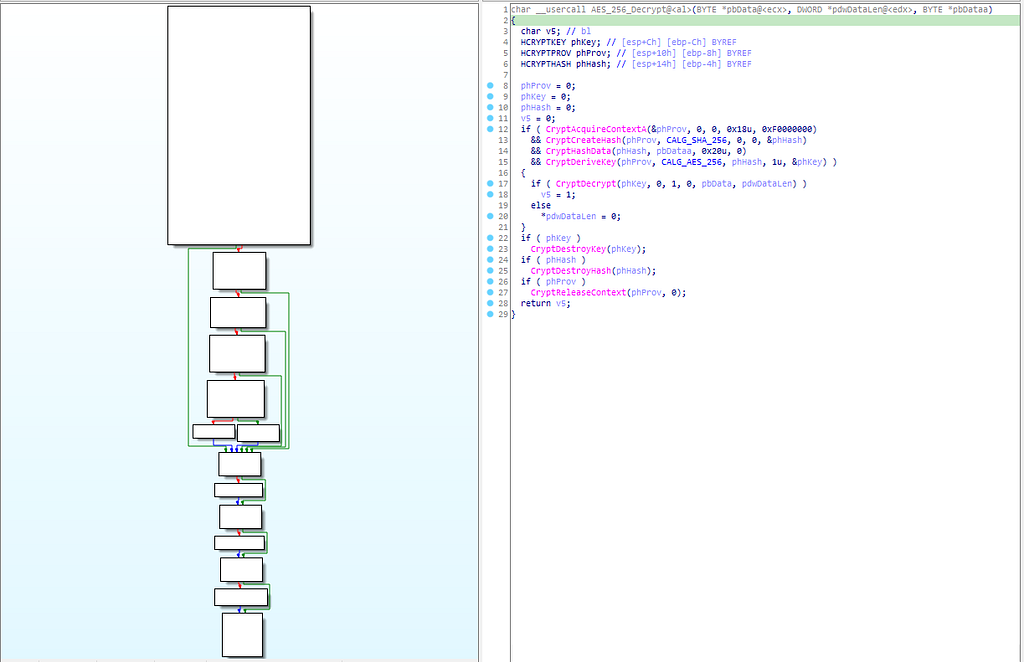Viewport: 1024px width, 662px height.
Task: Click the CryptDeriveKey function call
Action: tap(581, 162)
